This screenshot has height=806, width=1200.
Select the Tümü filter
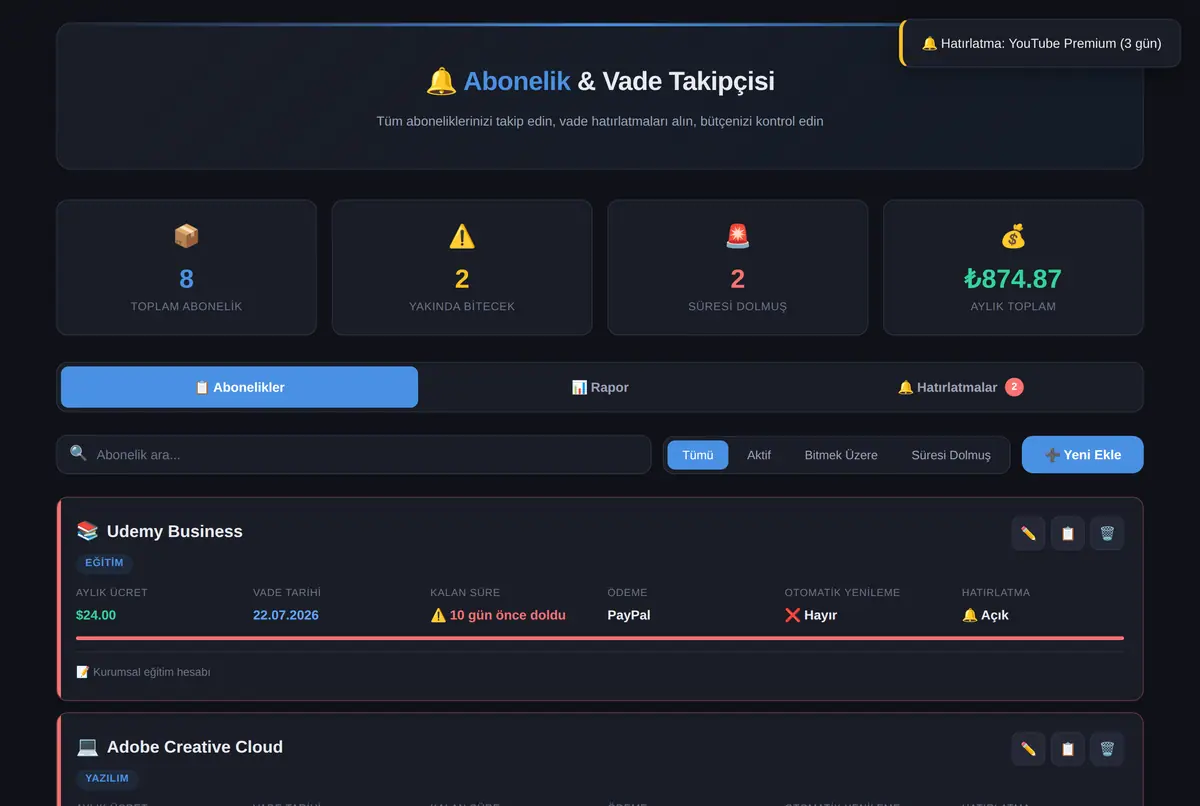(x=698, y=455)
